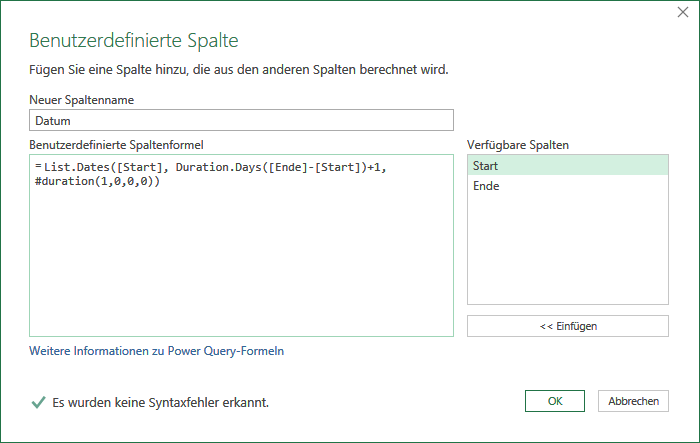700x443 pixels.
Task: Click the Benutzerdefinierte Spaltenformel label
Action: click(x=116, y=145)
